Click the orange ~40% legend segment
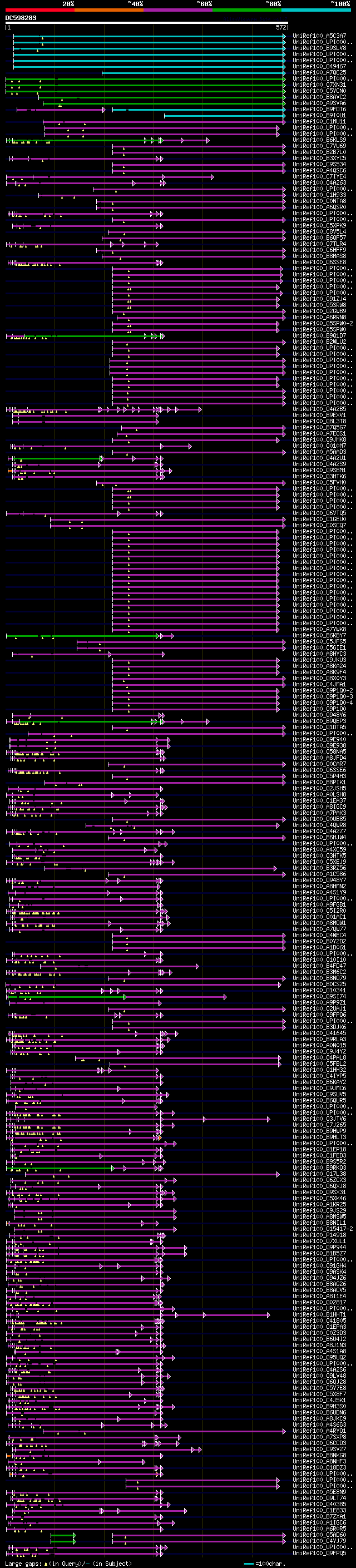This screenshot has width=356, height=1568. [109, 10]
